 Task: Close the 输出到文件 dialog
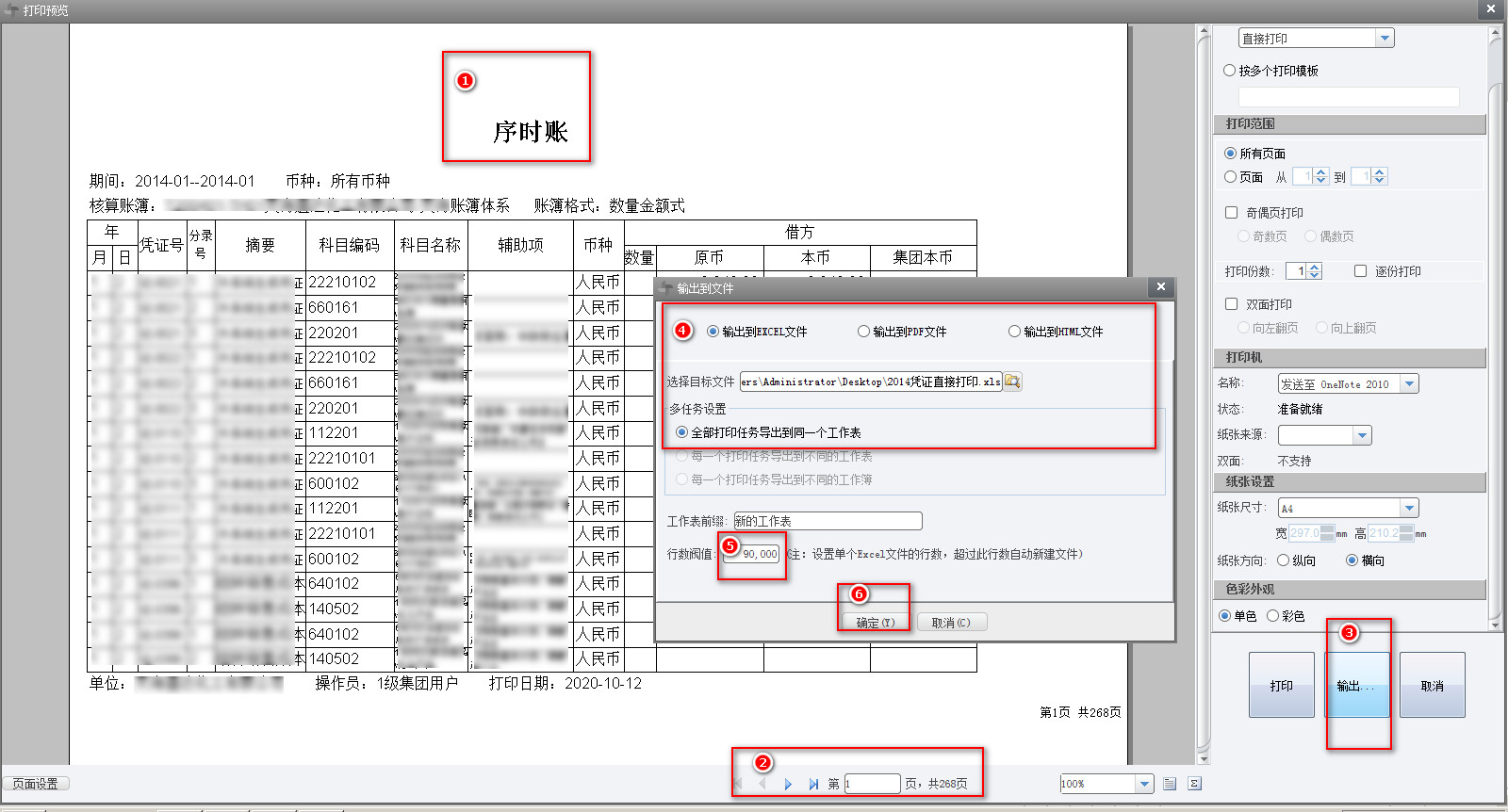(1161, 287)
